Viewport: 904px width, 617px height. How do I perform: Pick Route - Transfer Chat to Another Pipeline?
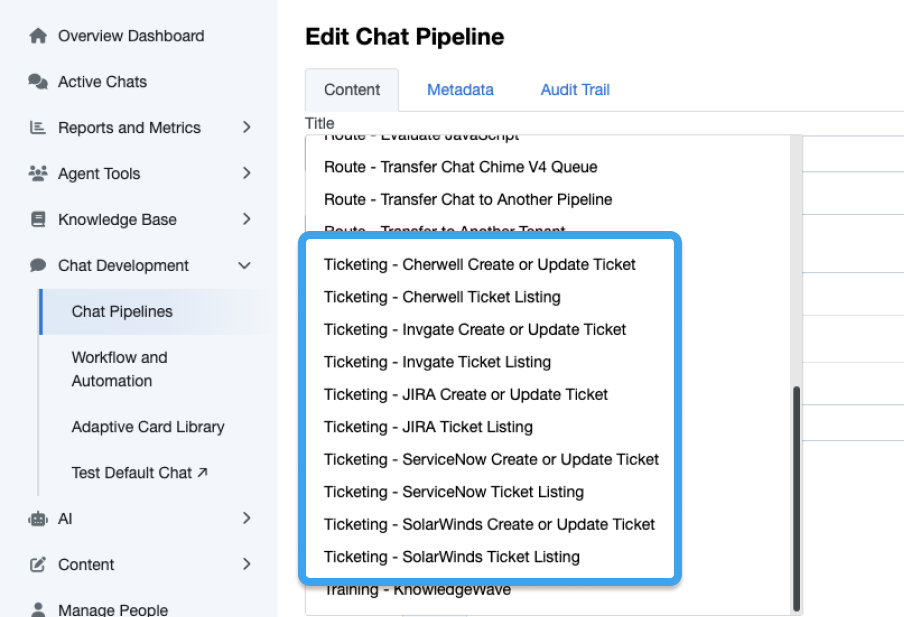(x=468, y=200)
